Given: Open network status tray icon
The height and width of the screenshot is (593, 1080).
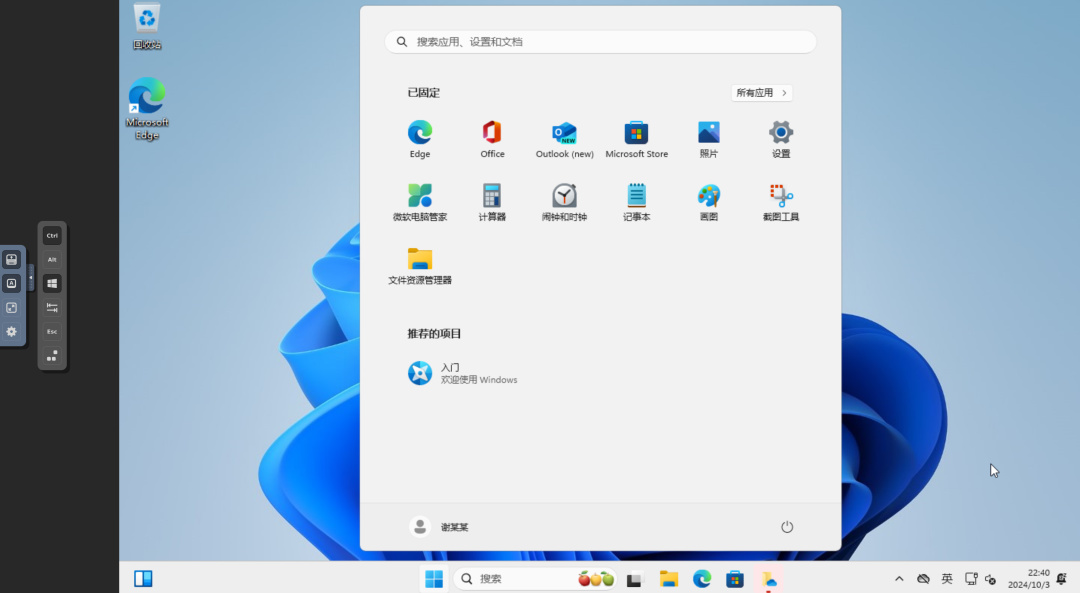Looking at the screenshot, I should (971, 579).
